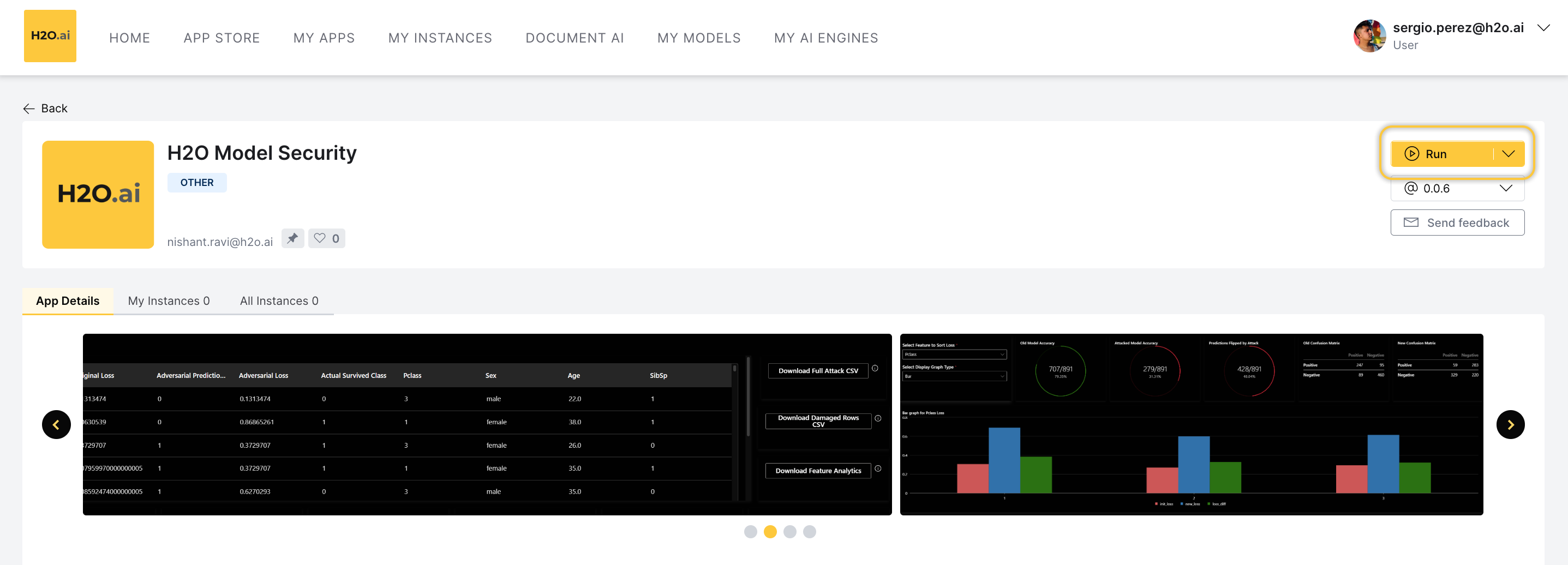Open the bar chart dashboard screenshot
This screenshot has width=1568, height=565.
pyautogui.click(x=1190, y=424)
